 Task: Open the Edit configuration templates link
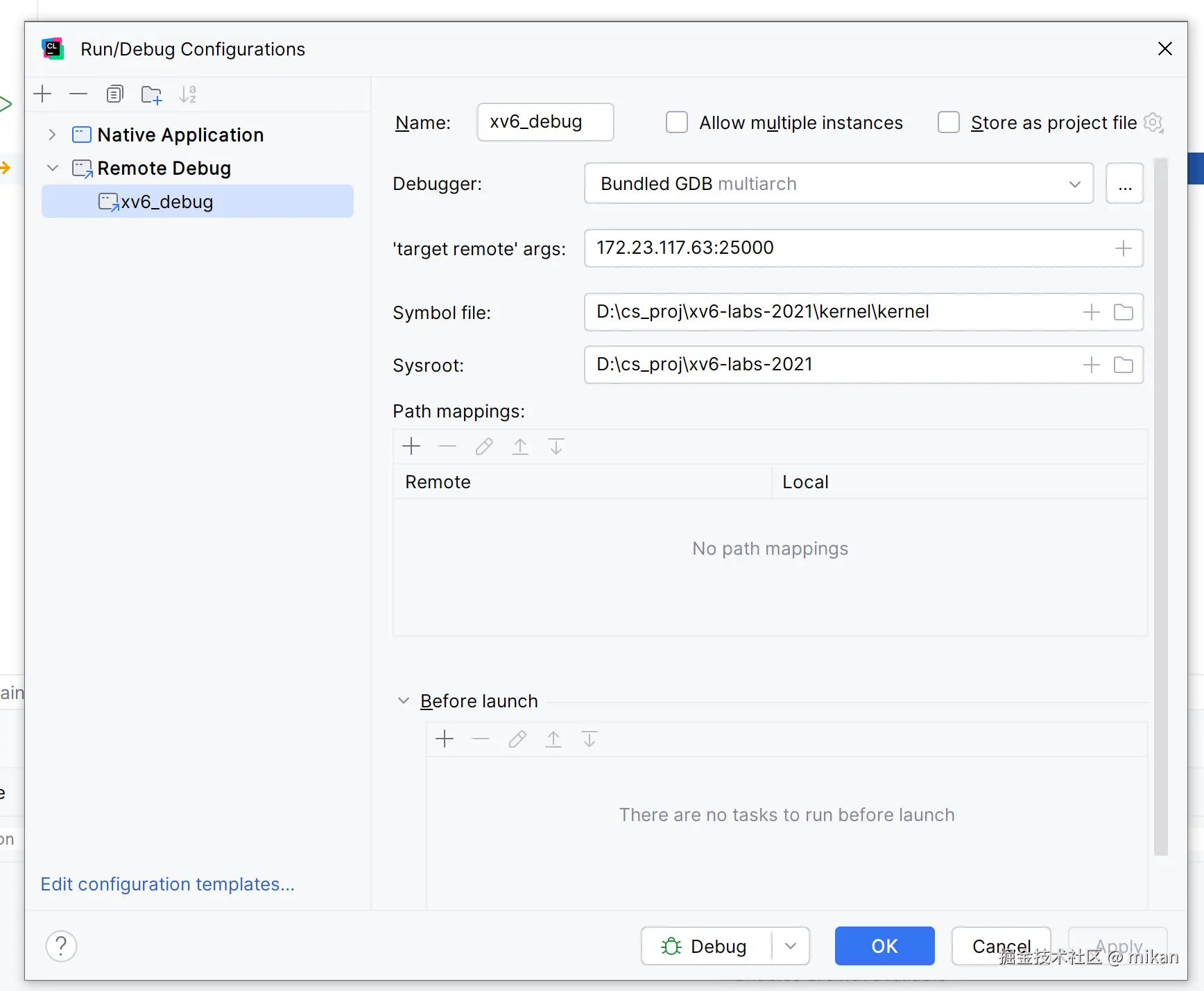click(x=167, y=884)
